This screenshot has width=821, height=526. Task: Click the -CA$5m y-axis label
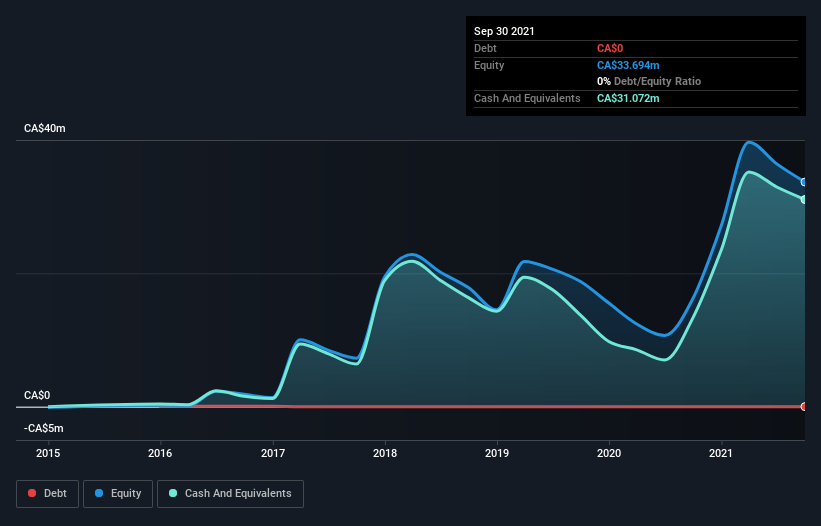pos(44,428)
